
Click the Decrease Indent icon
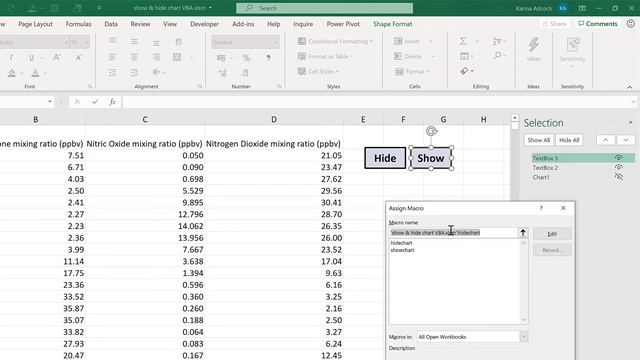point(112,73)
